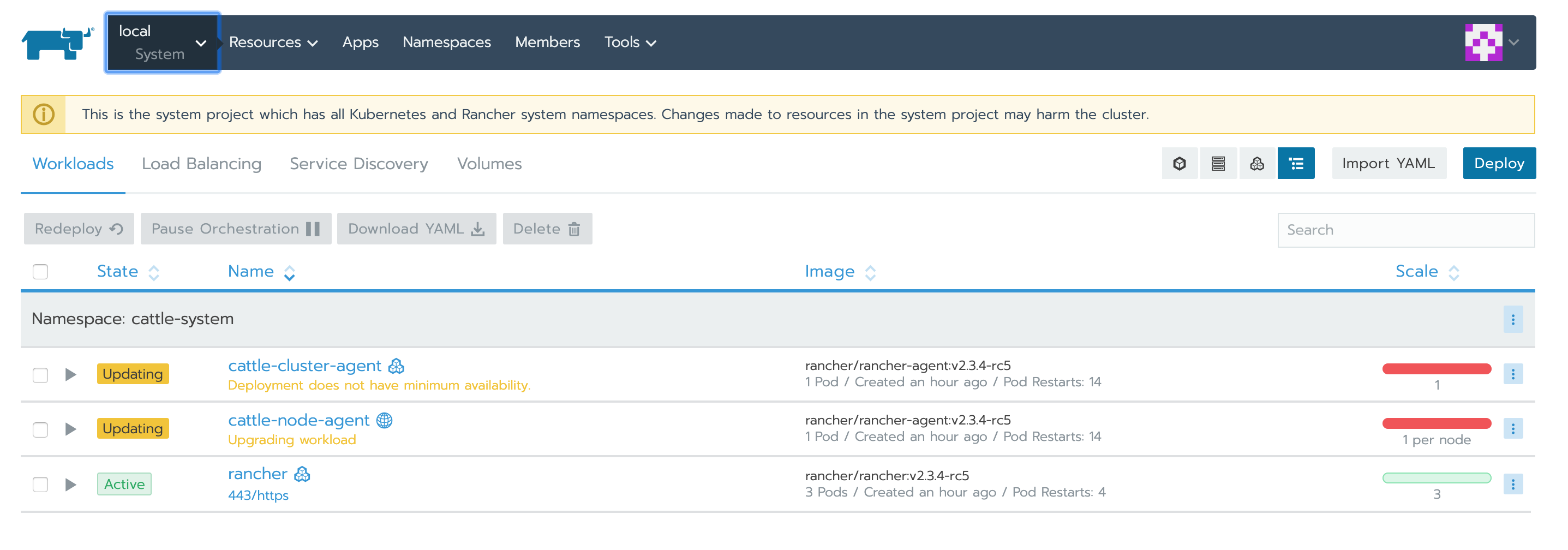The height and width of the screenshot is (550, 1568).
Task: Sort workloads by Scale column
Action: point(1427,272)
